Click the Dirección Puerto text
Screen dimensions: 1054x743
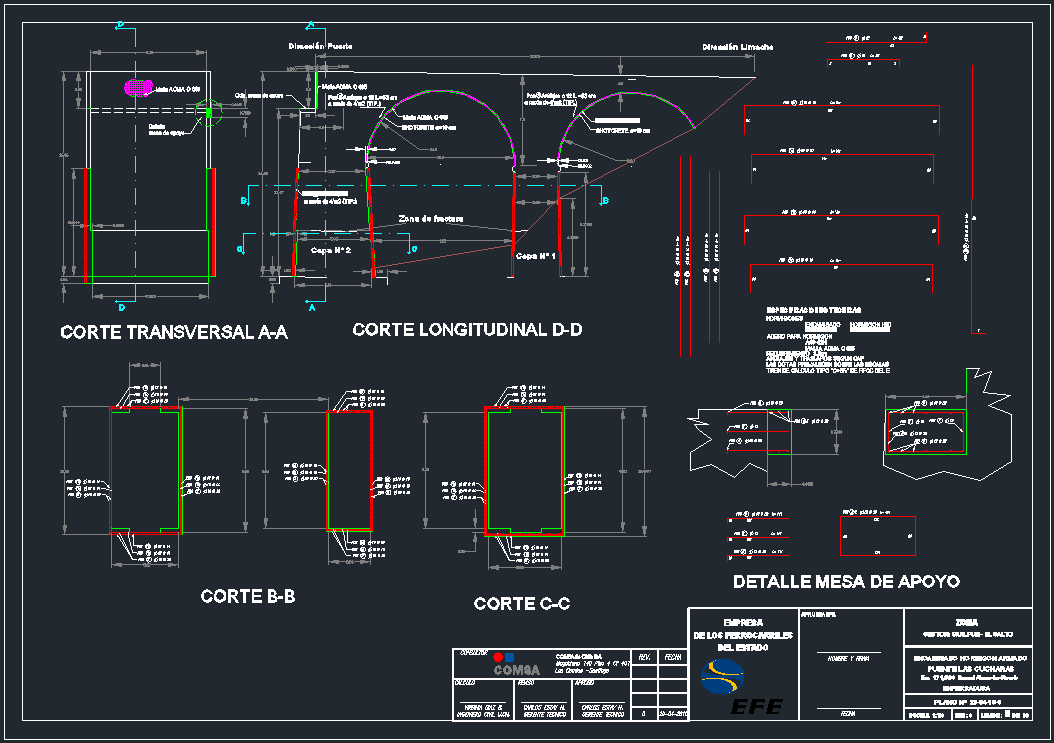click(320, 47)
